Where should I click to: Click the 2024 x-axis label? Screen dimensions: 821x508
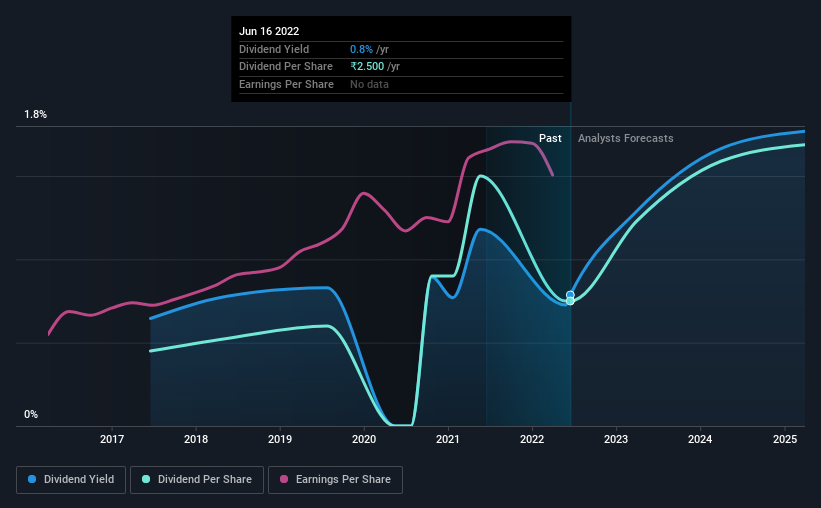coord(700,439)
